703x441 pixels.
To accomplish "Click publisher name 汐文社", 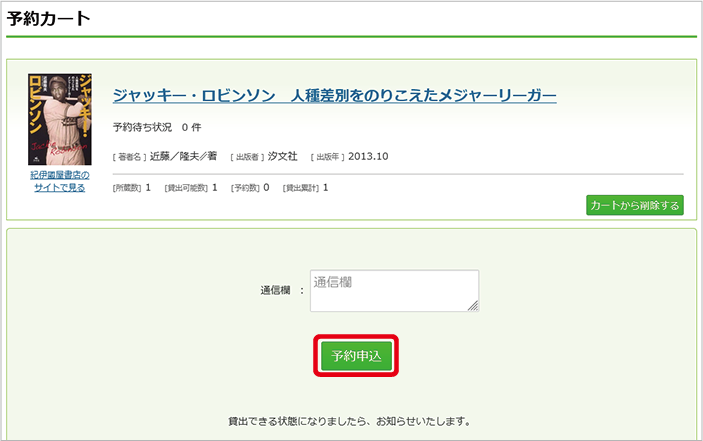I will pos(284,157).
